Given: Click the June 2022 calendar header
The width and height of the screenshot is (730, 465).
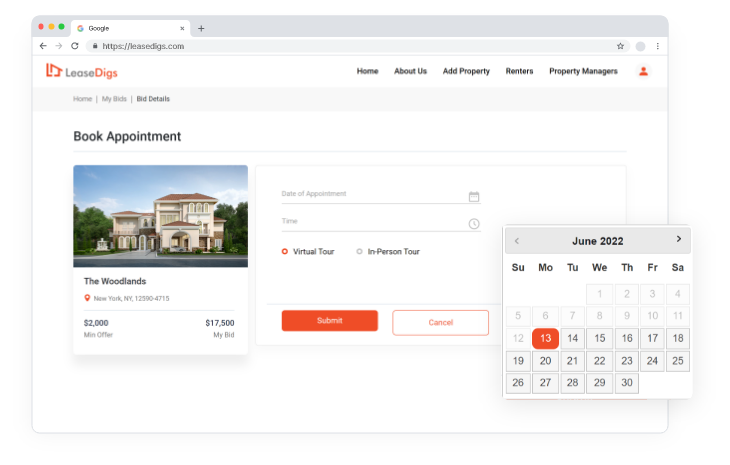Looking at the screenshot, I should click(598, 241).
